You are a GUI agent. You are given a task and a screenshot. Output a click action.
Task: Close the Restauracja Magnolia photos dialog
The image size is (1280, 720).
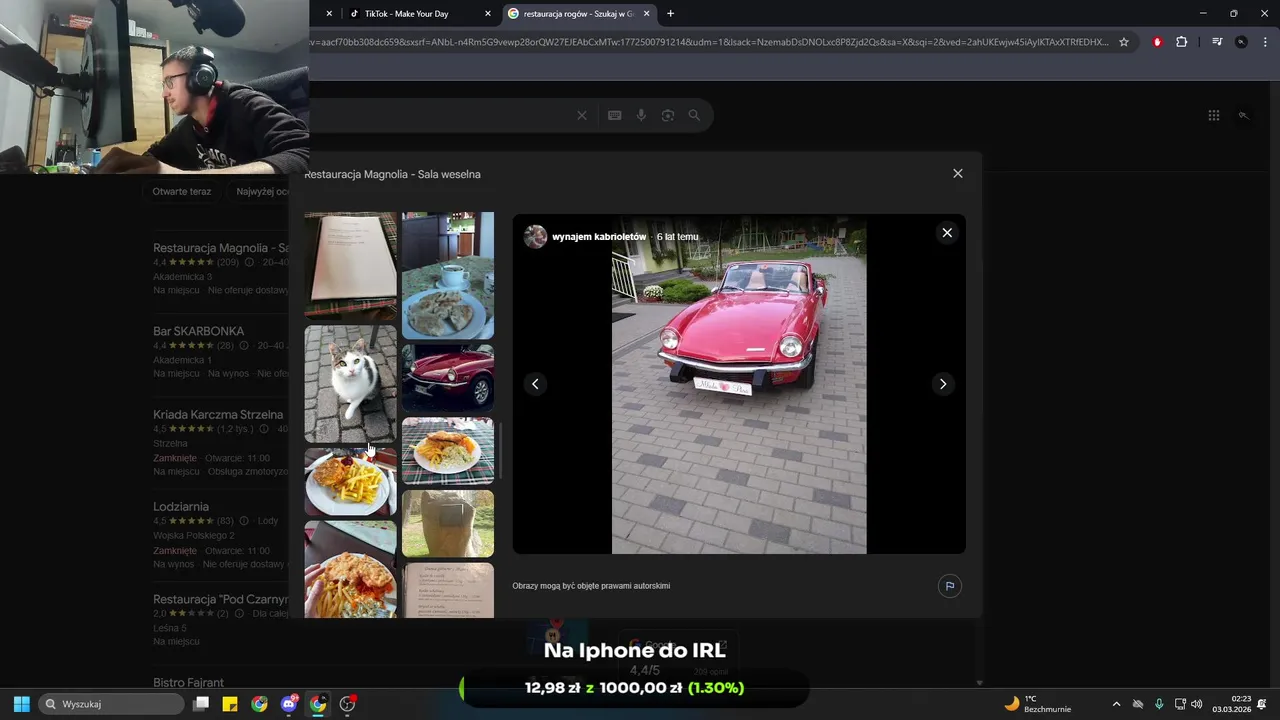[x=958, y=174]
